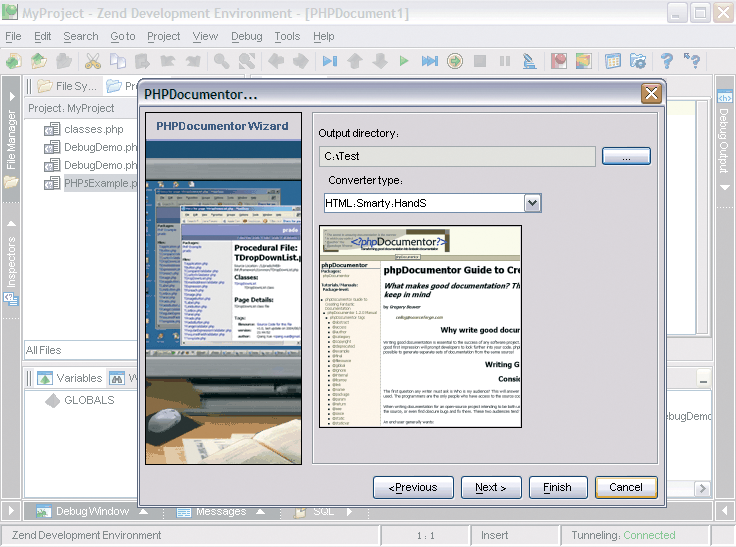Click the Replace toolbar icon
This screenshot has width=736, height=547.
[247, 61]
